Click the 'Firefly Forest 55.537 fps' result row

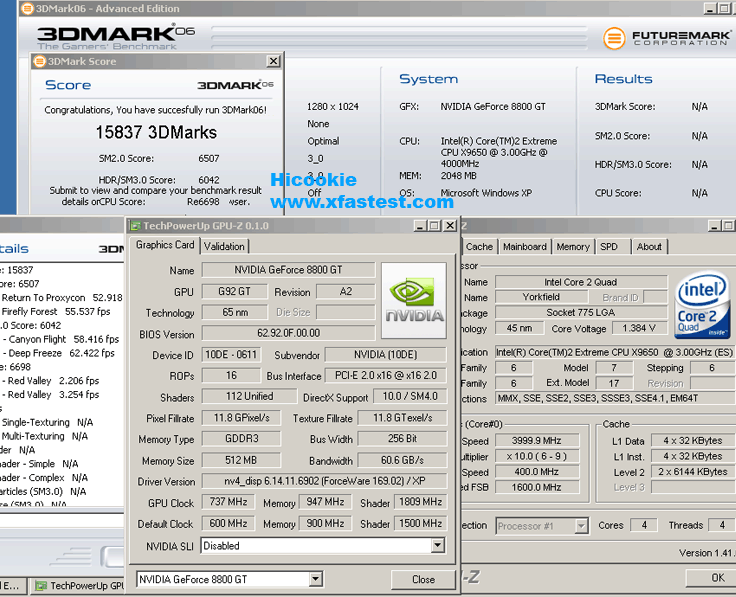coord(56,312)
